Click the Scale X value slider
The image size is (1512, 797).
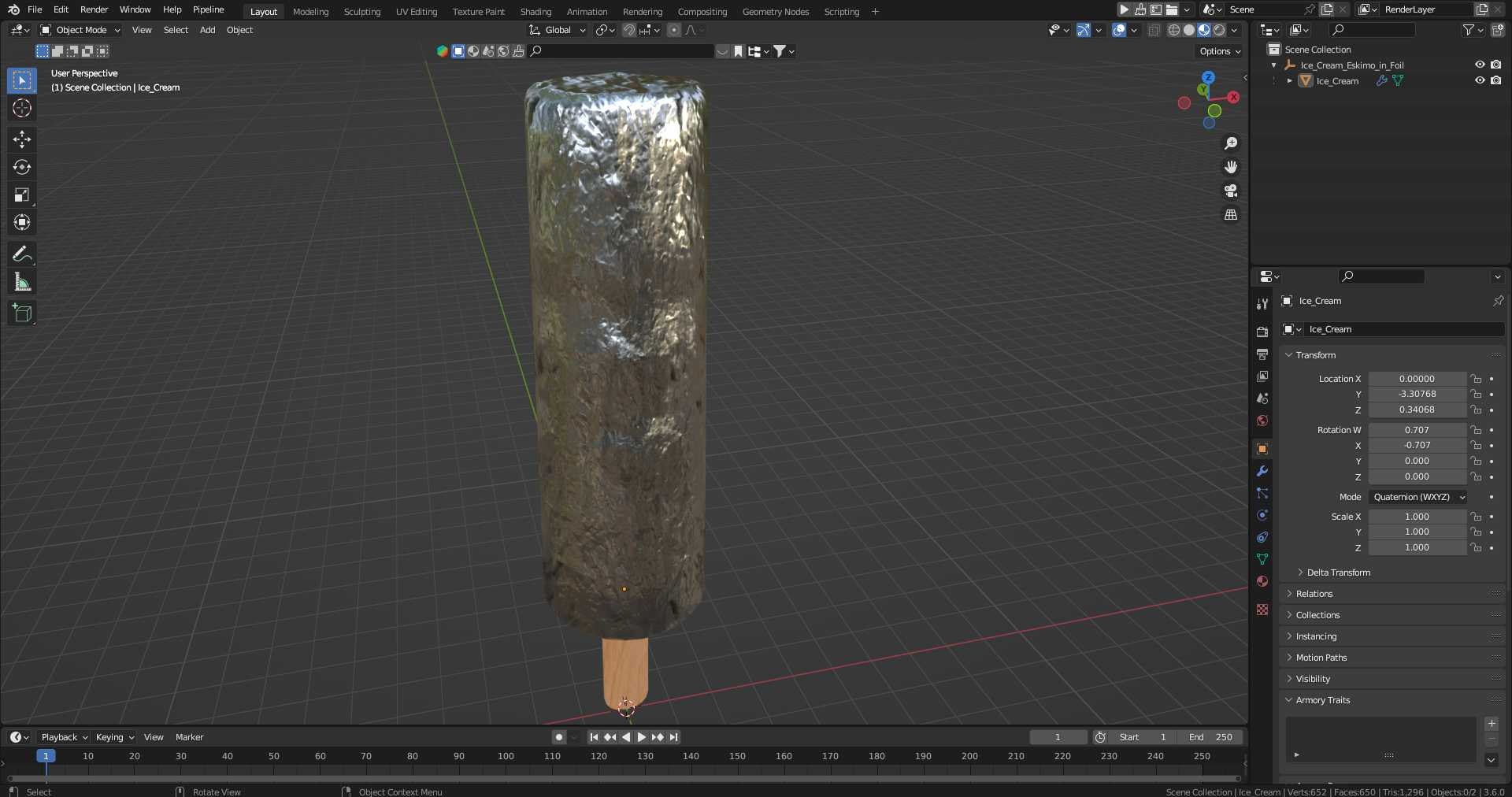[1417, 517]
